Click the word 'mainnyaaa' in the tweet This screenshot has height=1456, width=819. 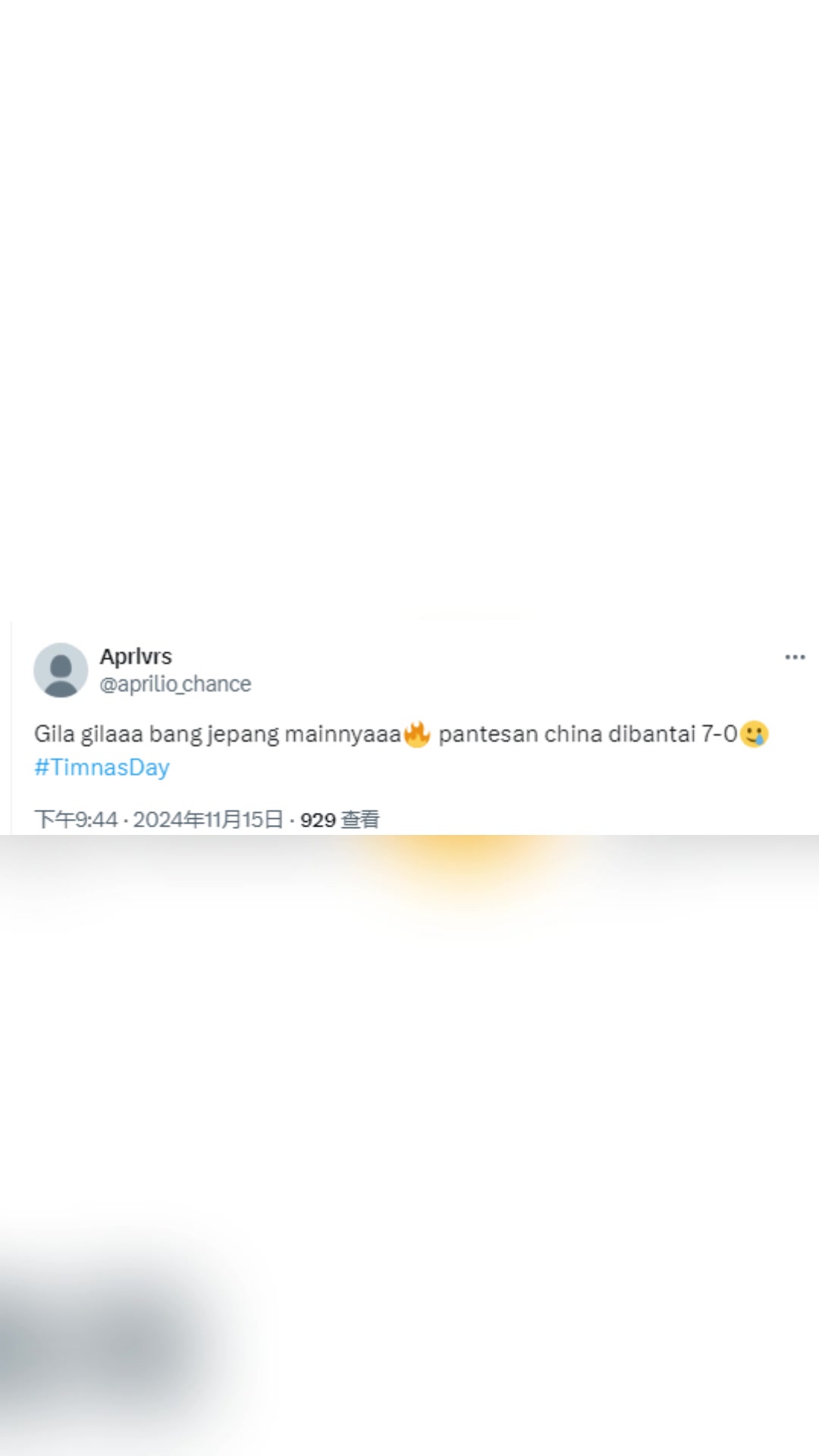click(x=343, y=736)
